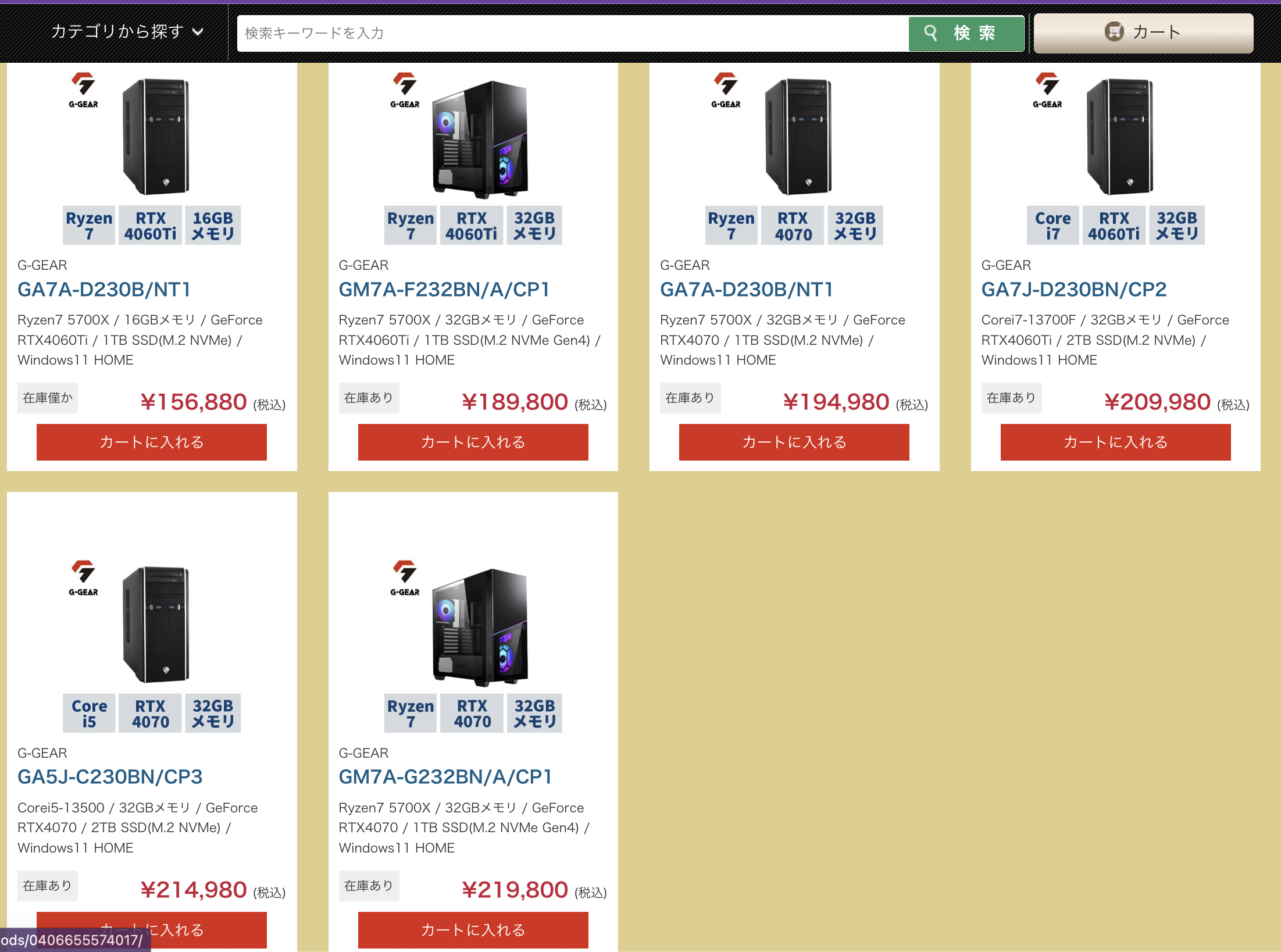
Task: Click the Ryzen7 5700X / 16GBメモリ description text
Action: pyautogui.click(x=140, y=340)
